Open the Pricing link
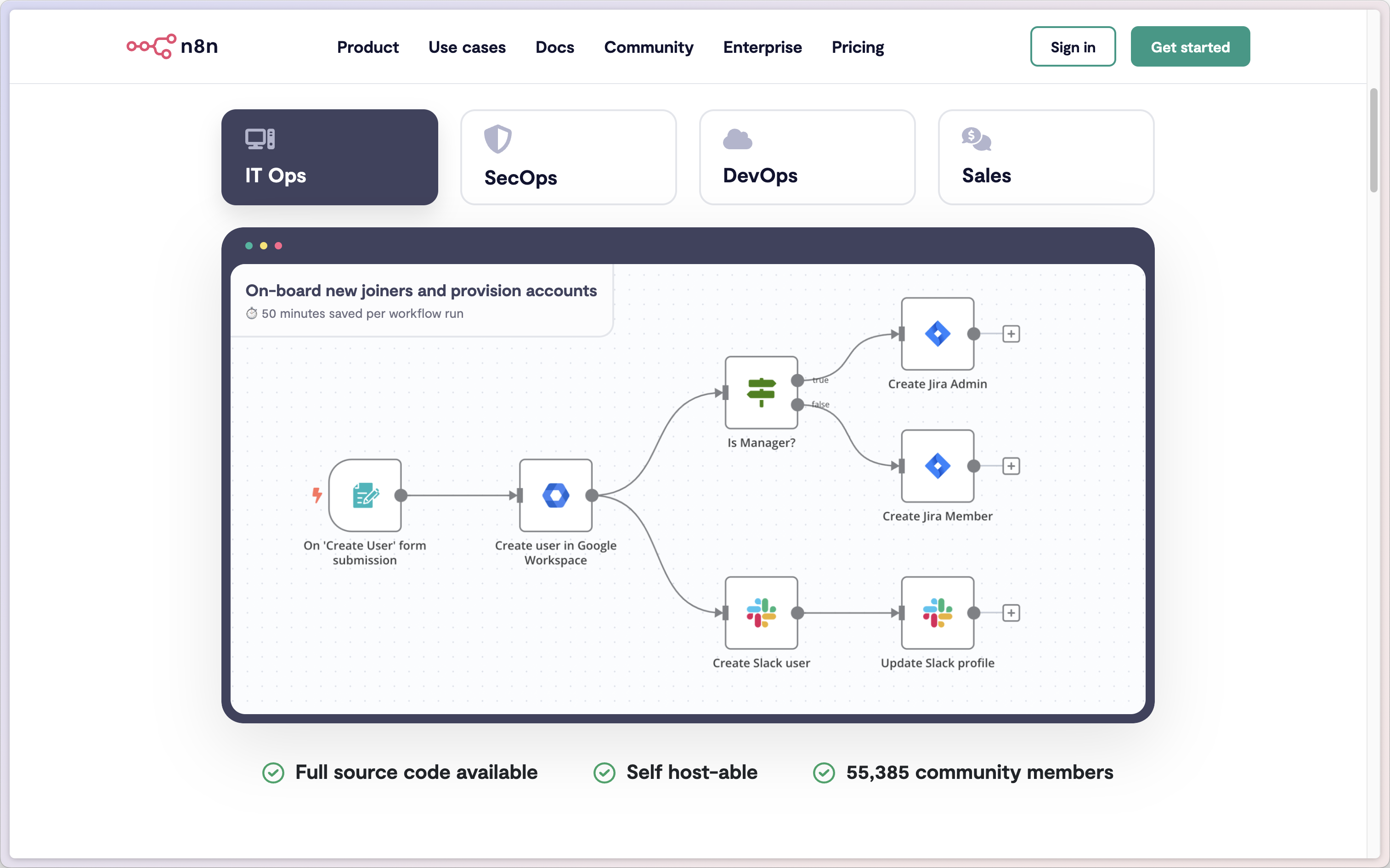 pyautogui.click(x=857, y=47)
